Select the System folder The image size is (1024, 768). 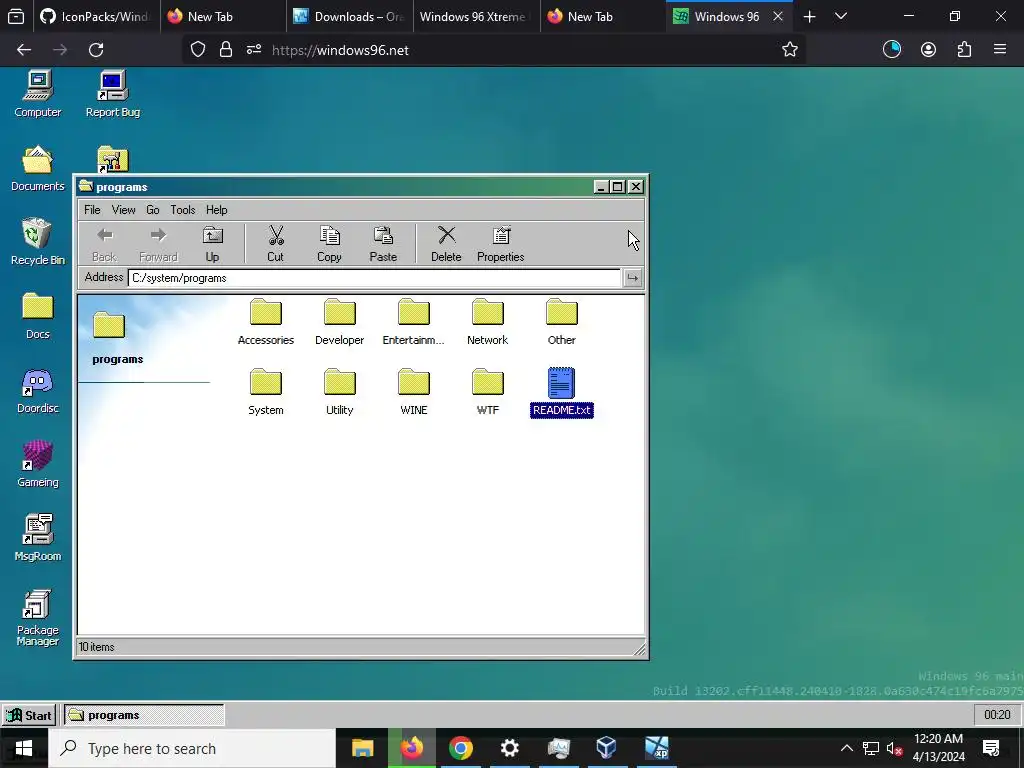(x=266, y=392)
